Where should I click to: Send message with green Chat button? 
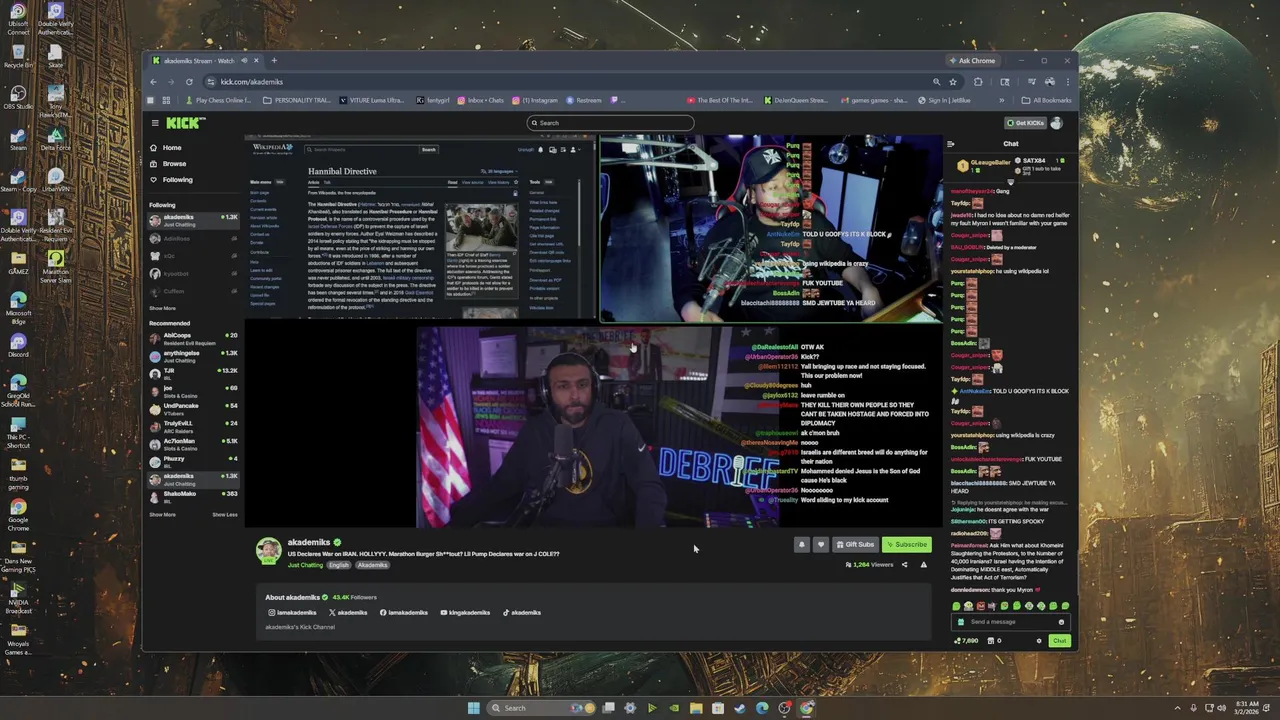coord(1058,641)
